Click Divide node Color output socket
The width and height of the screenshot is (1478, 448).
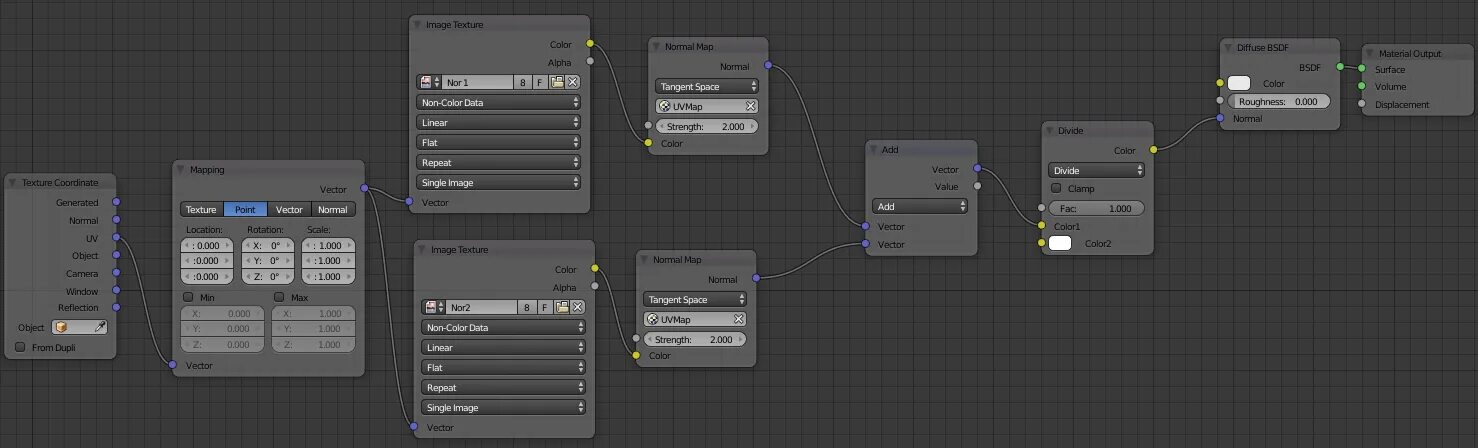[1154, 150]
